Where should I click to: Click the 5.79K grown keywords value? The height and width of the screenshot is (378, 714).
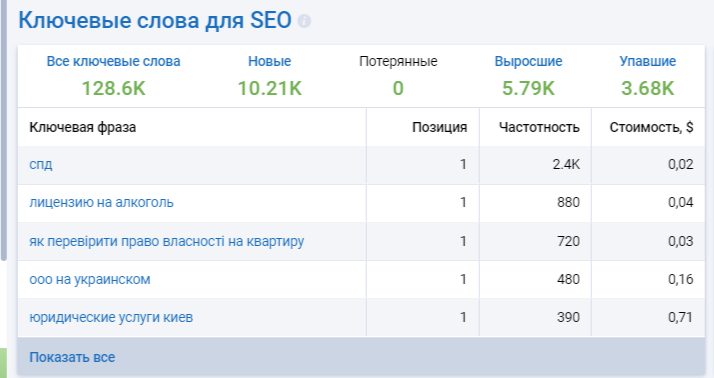[x=528, y=88]
